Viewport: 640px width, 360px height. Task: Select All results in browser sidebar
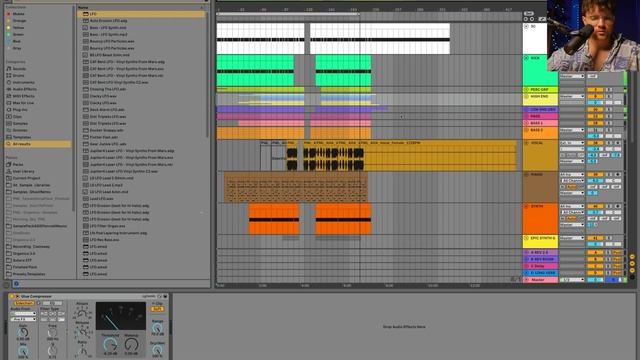[38, 144]
